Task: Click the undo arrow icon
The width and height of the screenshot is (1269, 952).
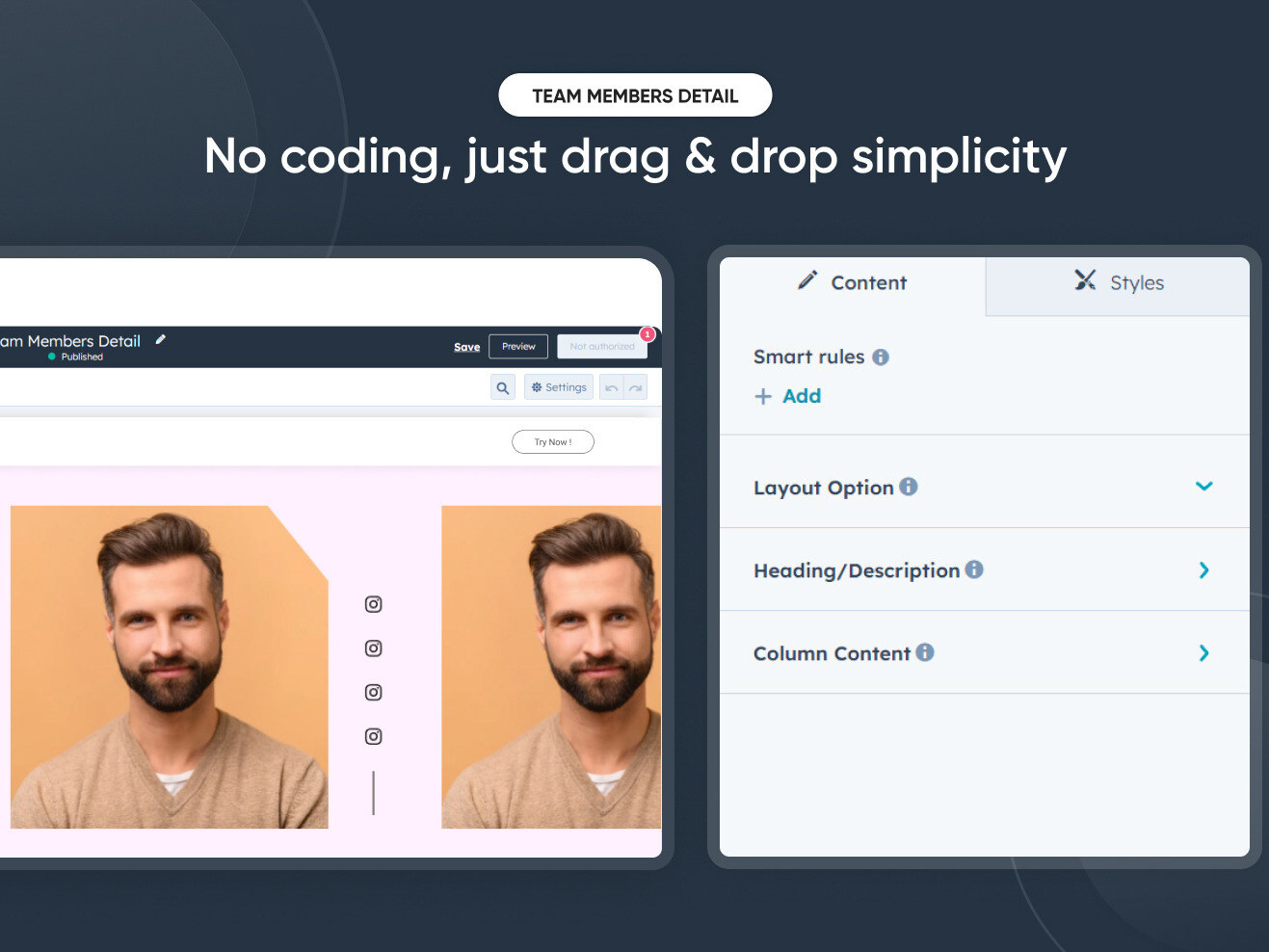Action: pos(612,386)
